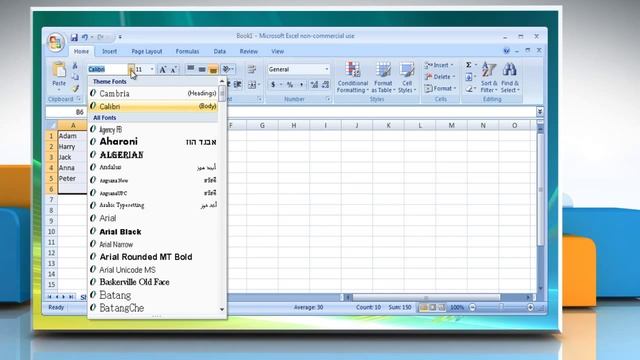The width and height of the screenshot is (640, 360).
Task: Click the font name input box
Action: point(108,69)
